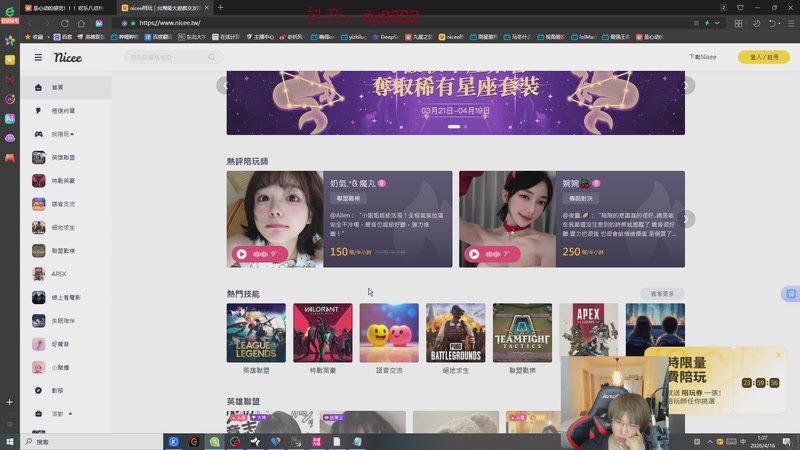
Task: Select online movie watching sidebar icon
Action: pyautogui.click(x=39, y=297)
